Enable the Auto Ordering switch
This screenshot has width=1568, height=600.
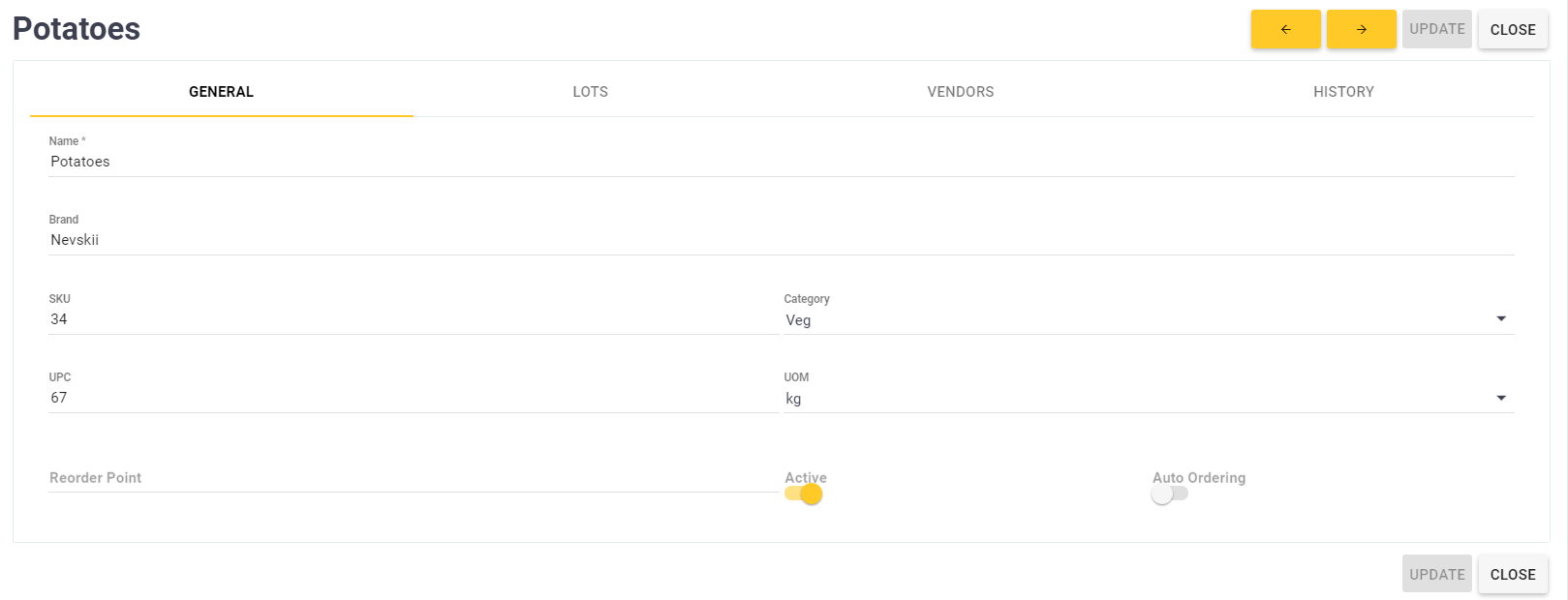(x=1169, y=495)
